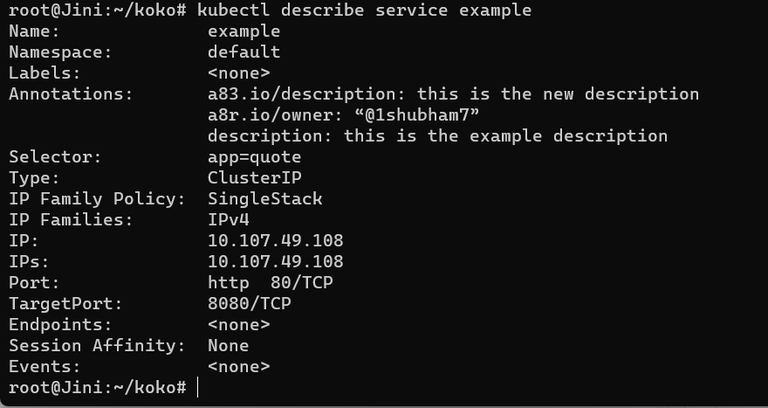Click the IP Families value 'IPv4'
The height and width of the screenshot is (408, 768).
[228, 220]
